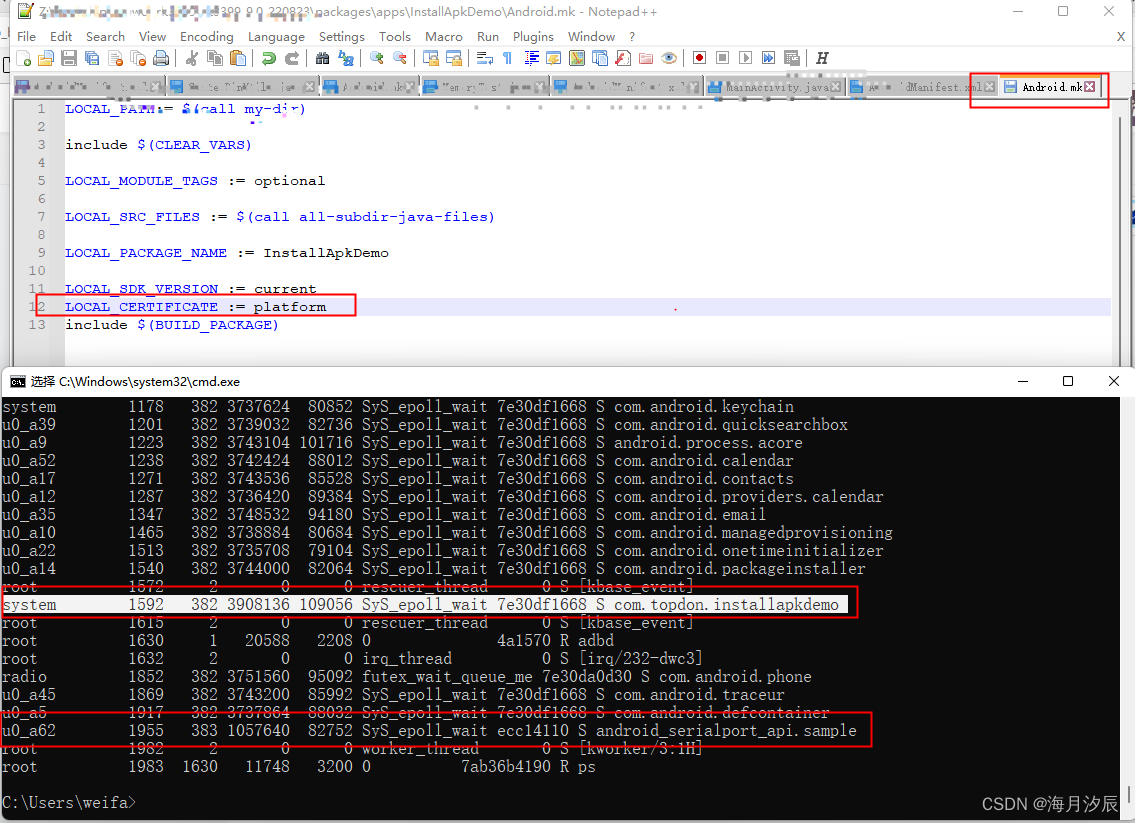The height and width of the screenshot is (823, 1135).
Task: Click the Save All icon
Action: tap(91, 58)
